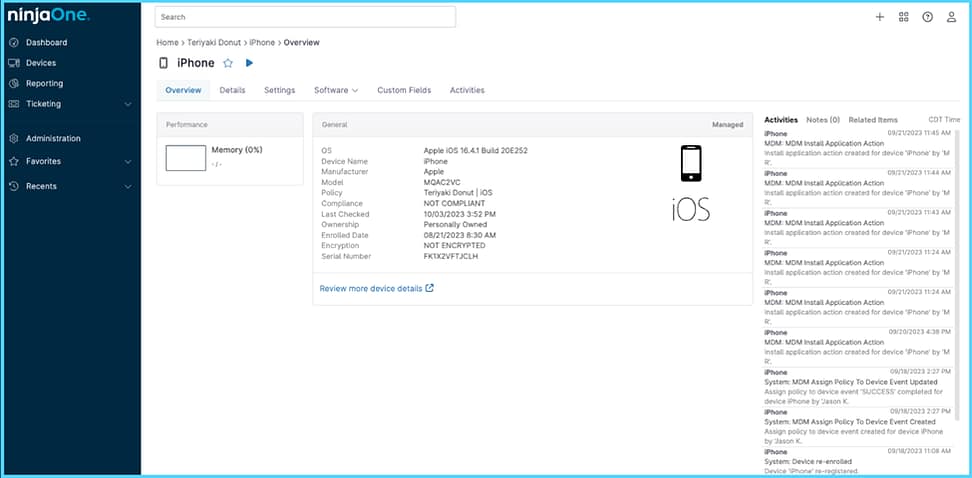Open Dashboard from the sidebar

[46, 43]
